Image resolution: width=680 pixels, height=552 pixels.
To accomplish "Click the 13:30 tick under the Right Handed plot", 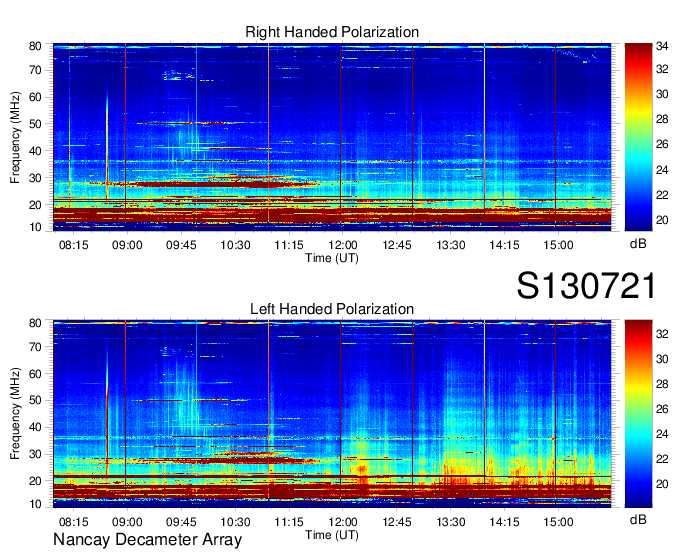I will 451,245.
